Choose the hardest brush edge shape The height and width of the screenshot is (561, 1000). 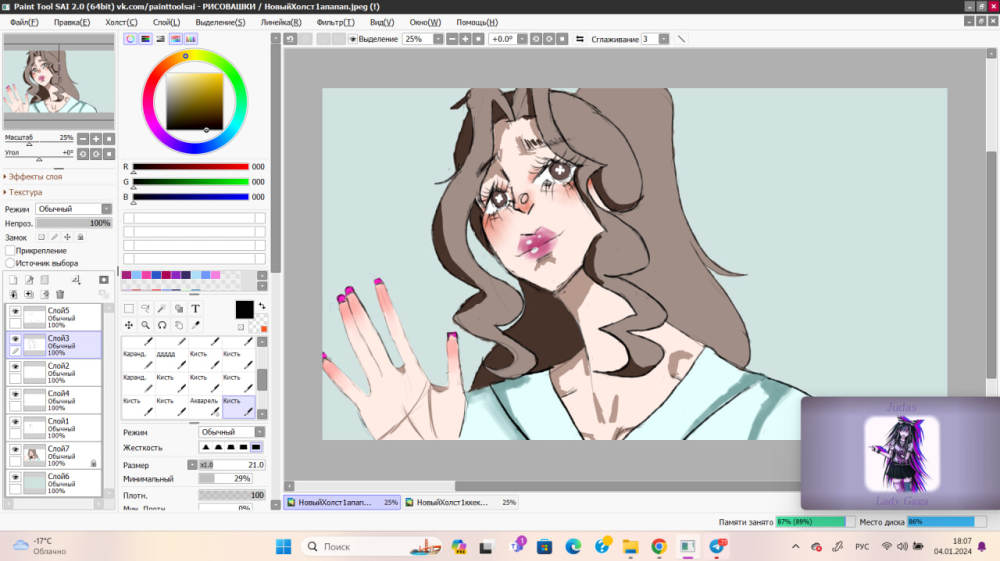[x=256, y=448]
